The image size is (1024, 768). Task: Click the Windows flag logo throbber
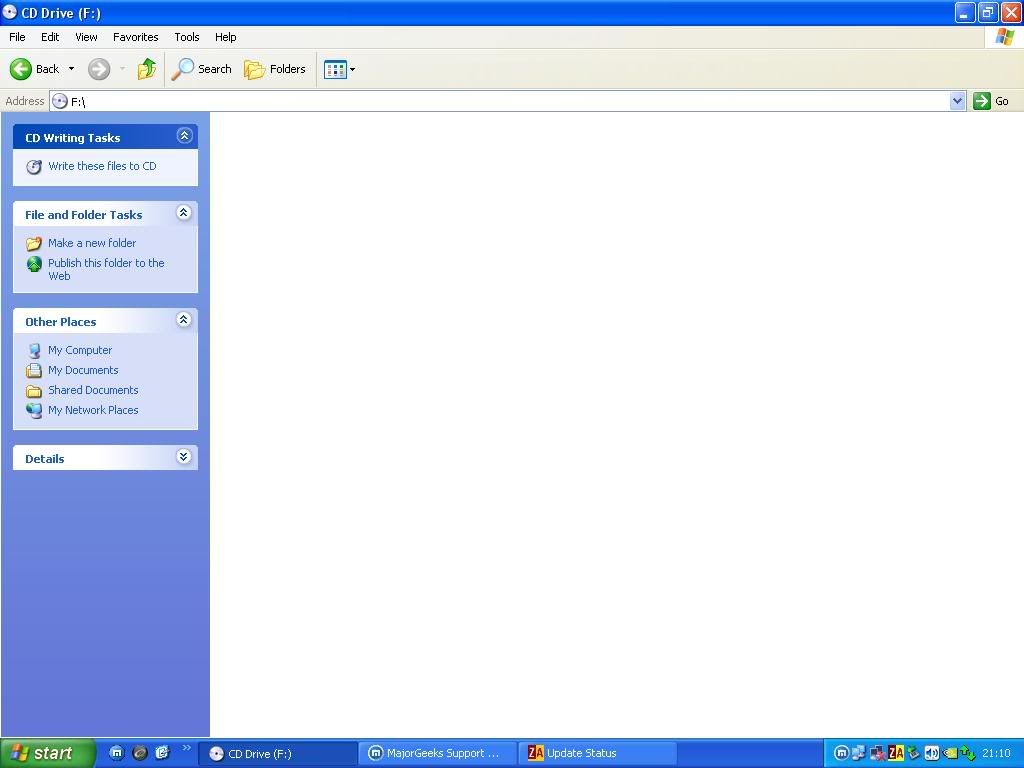pyautogui.click(x=1004, y=37)
